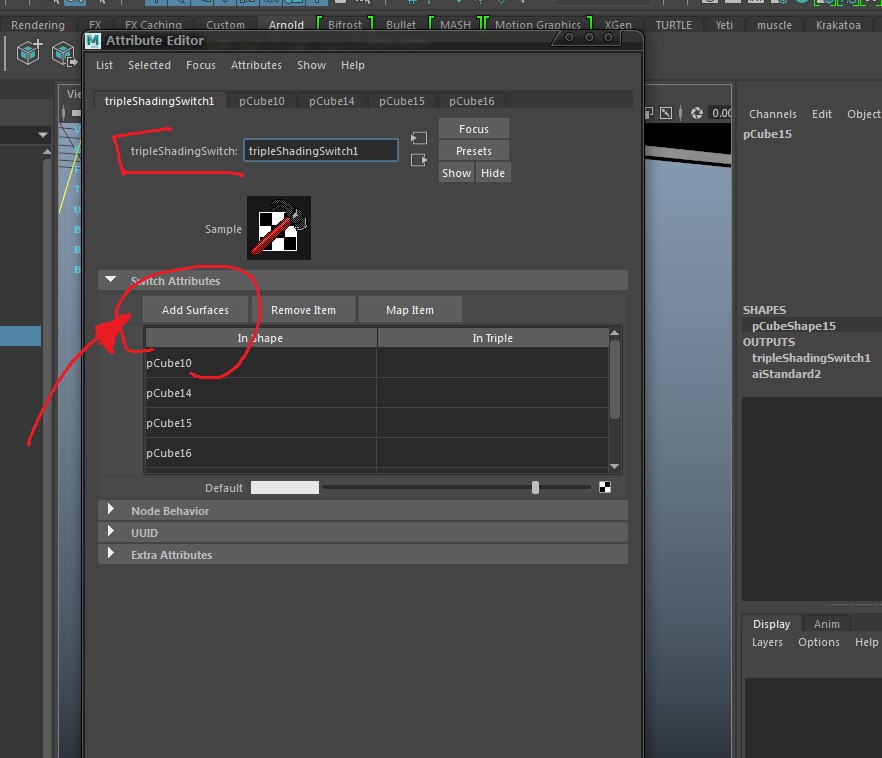The image size is (882, 758).
Task: Click the shape list scrollbar up arrow
Action: click(x=614, y=333)
